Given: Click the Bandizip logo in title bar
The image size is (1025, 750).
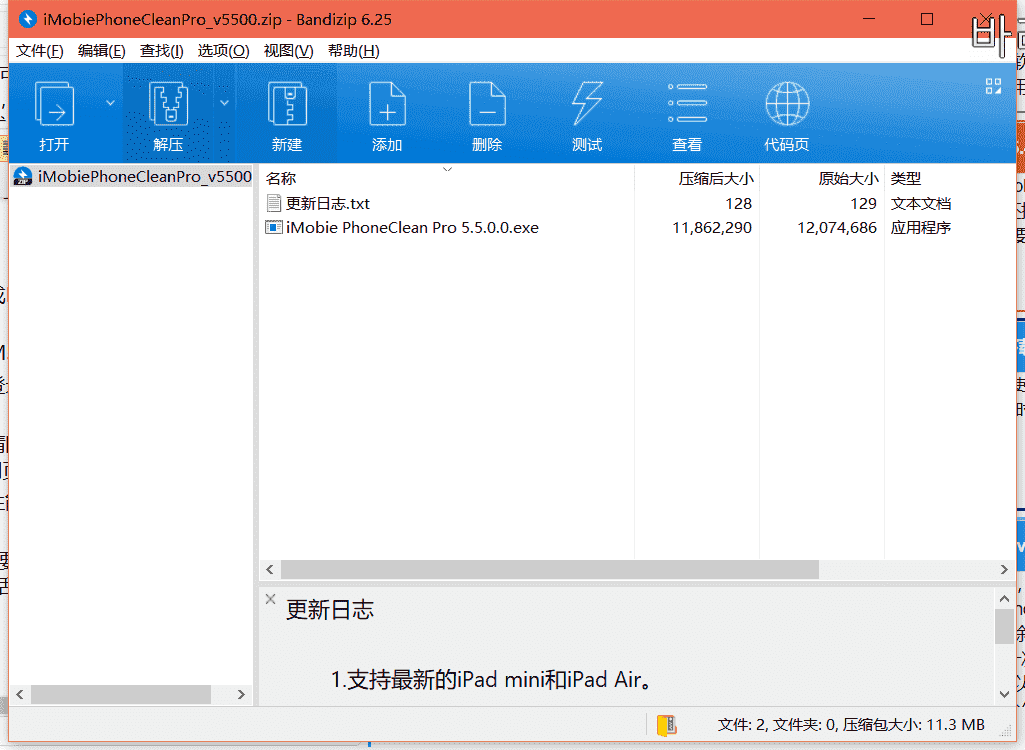Looking at the screenshot, I should (x=27, y=20).
